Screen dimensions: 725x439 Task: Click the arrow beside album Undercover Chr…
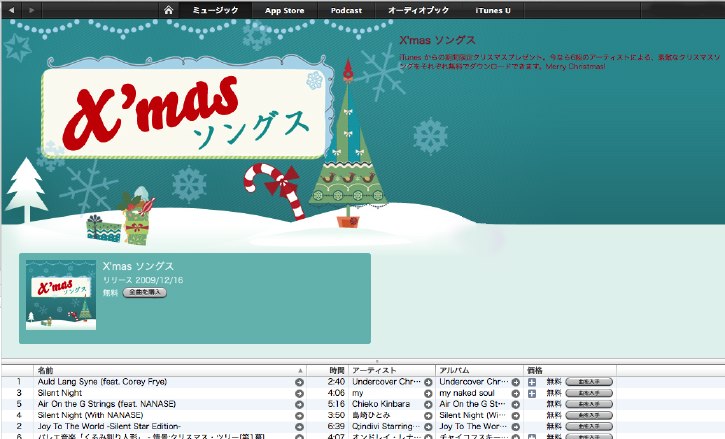pos(516,382)
